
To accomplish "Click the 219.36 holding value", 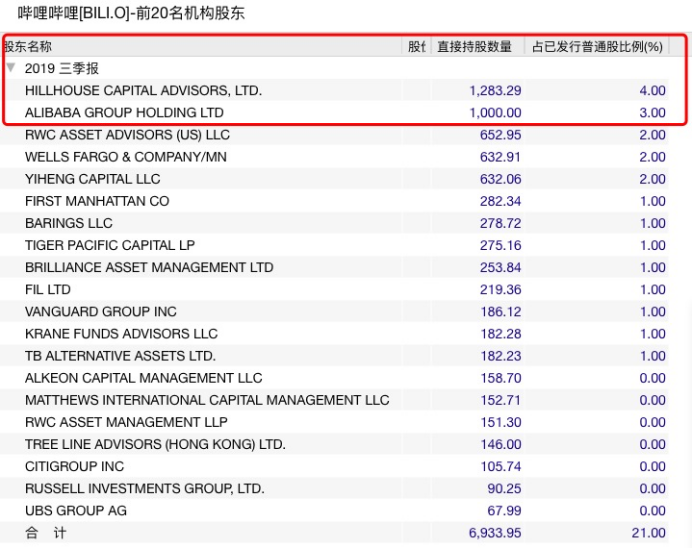I will pos(500,289).
